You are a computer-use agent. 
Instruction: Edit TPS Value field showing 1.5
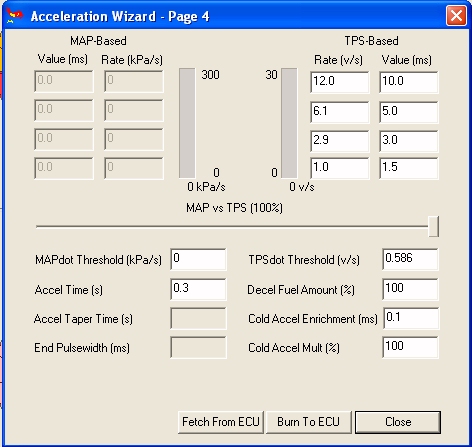pyautogui.click(x=409, y=168)
